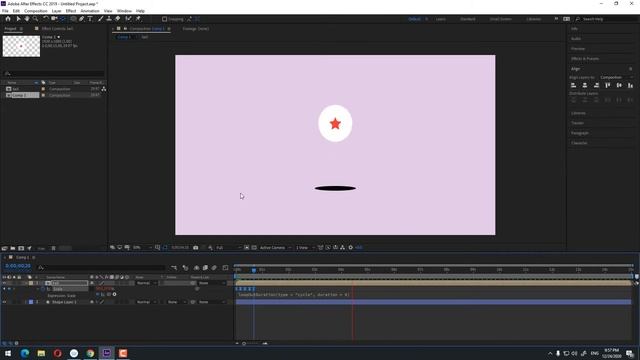Open the Composition Mini-Flowchart in timeline
Image resolution: width=640 pixels, height=360 pixels.
point(174,268)
